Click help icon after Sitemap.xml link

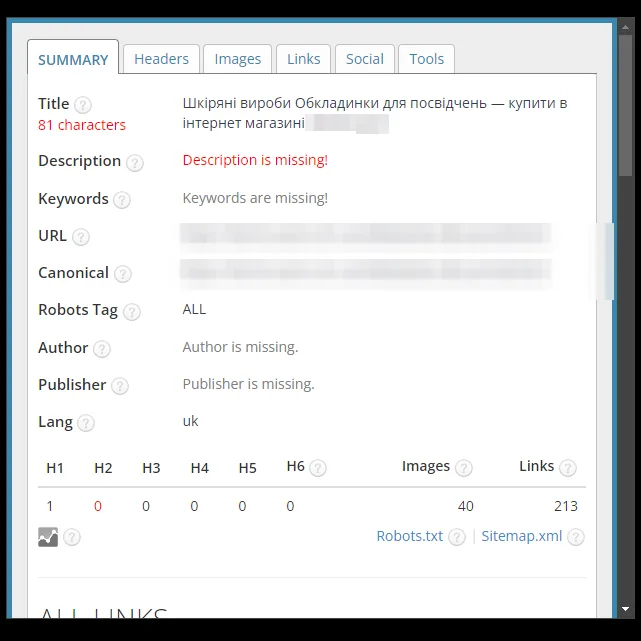[576, 537]
